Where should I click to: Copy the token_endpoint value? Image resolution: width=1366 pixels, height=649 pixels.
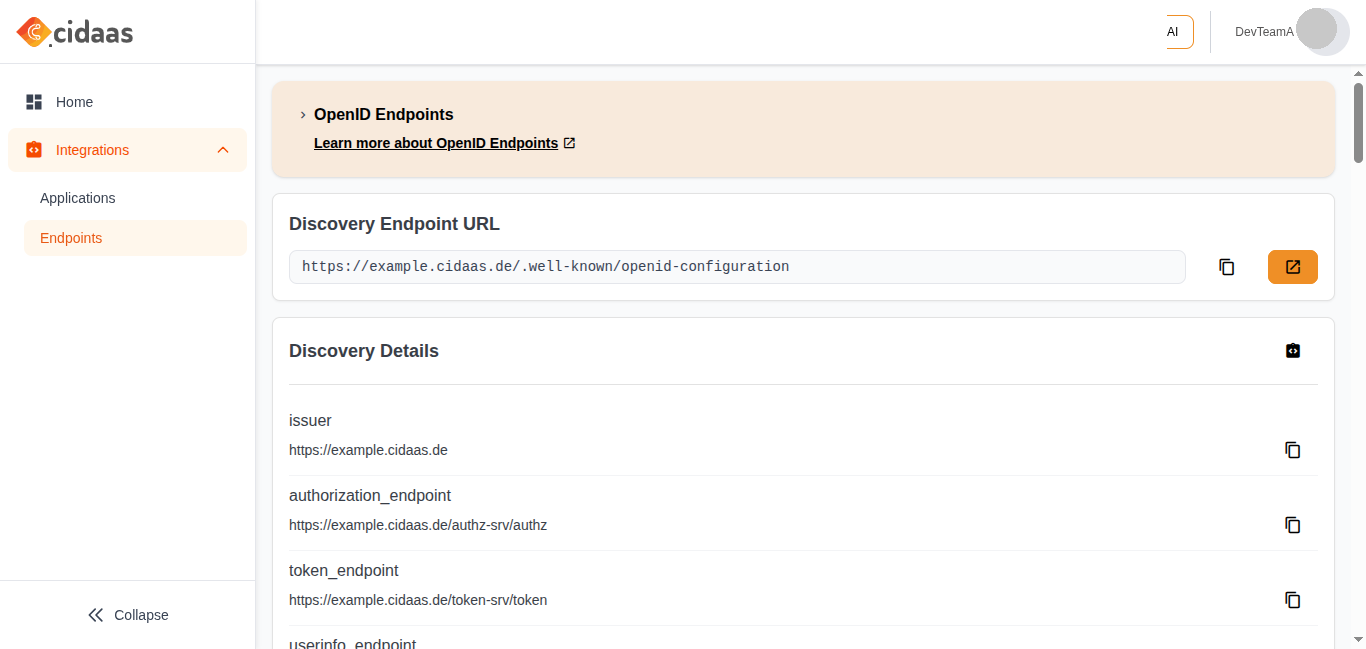pyautogui.click(x=1293, y=600)
